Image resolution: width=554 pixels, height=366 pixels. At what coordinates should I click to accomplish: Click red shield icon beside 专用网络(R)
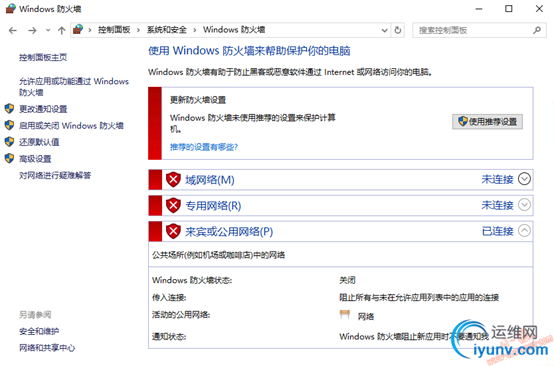[173, 205]
